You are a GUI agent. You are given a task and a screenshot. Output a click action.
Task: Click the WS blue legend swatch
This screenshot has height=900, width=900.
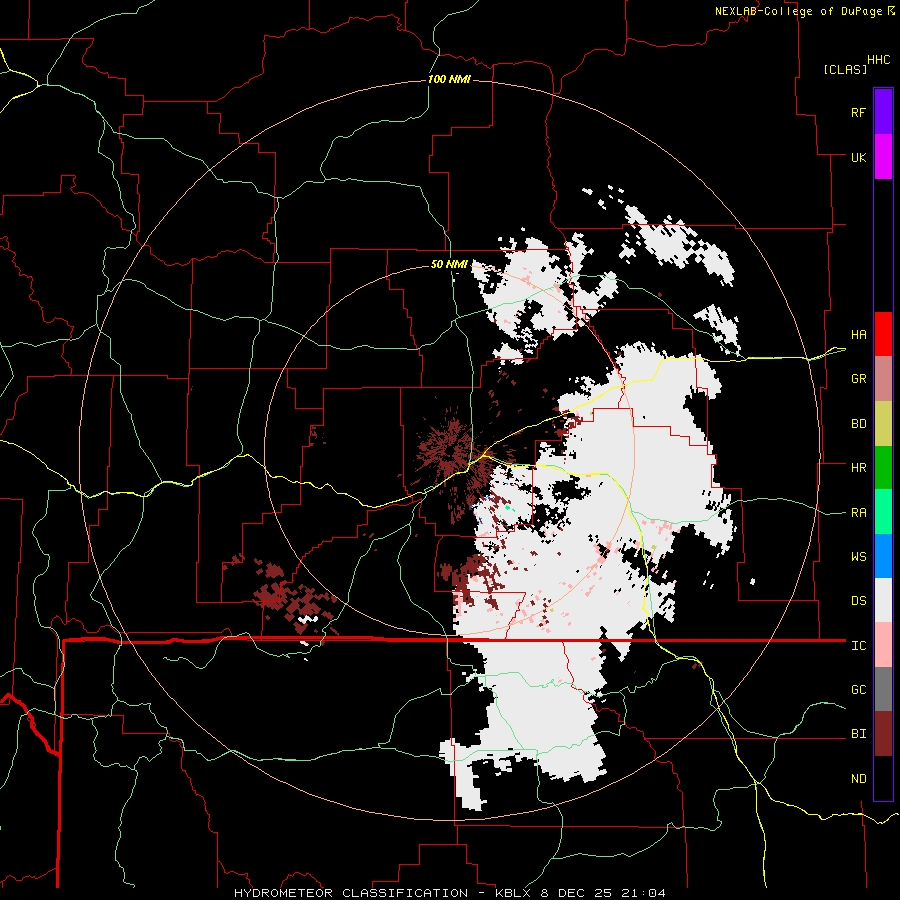click(x=883, y=556)
